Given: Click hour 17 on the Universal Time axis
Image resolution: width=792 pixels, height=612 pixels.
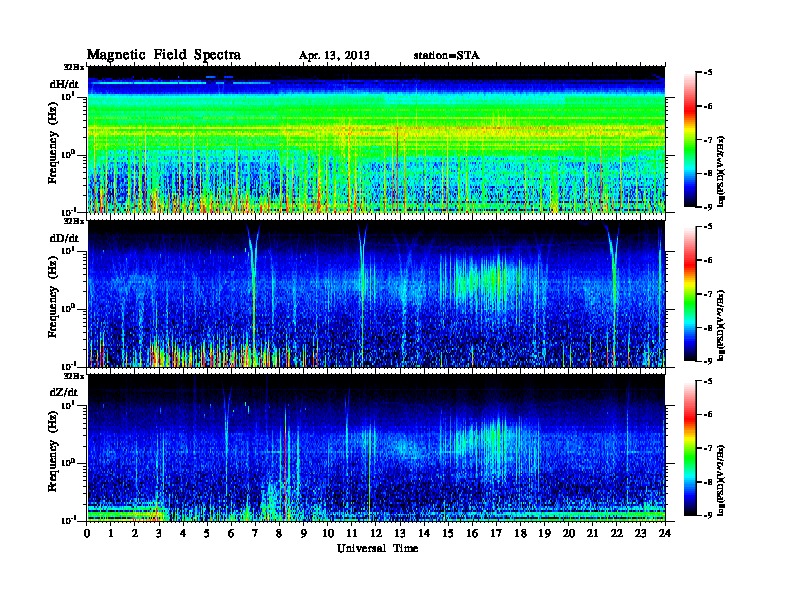Looking at the screenshot, I should (497, 533).
